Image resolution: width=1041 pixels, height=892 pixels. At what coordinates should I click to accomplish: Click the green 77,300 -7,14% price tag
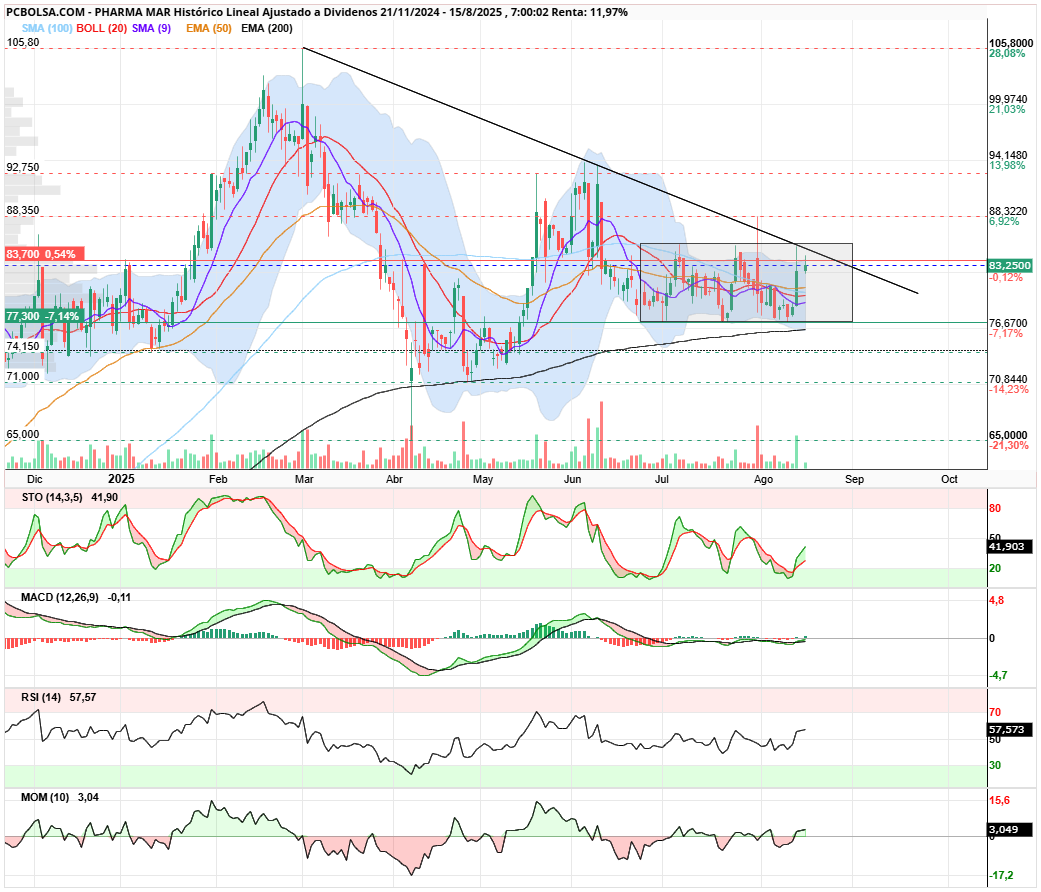pyautogui.click(x=44, y=316)
